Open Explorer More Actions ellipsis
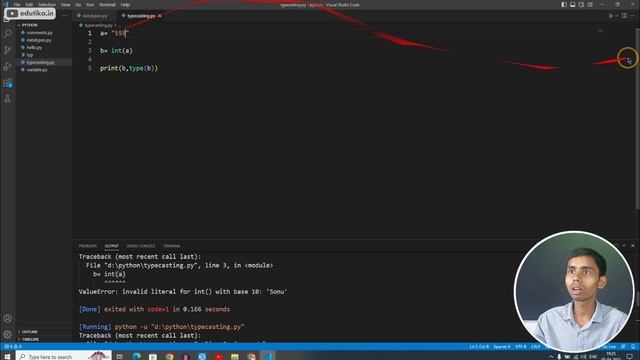 pos(64,16)
